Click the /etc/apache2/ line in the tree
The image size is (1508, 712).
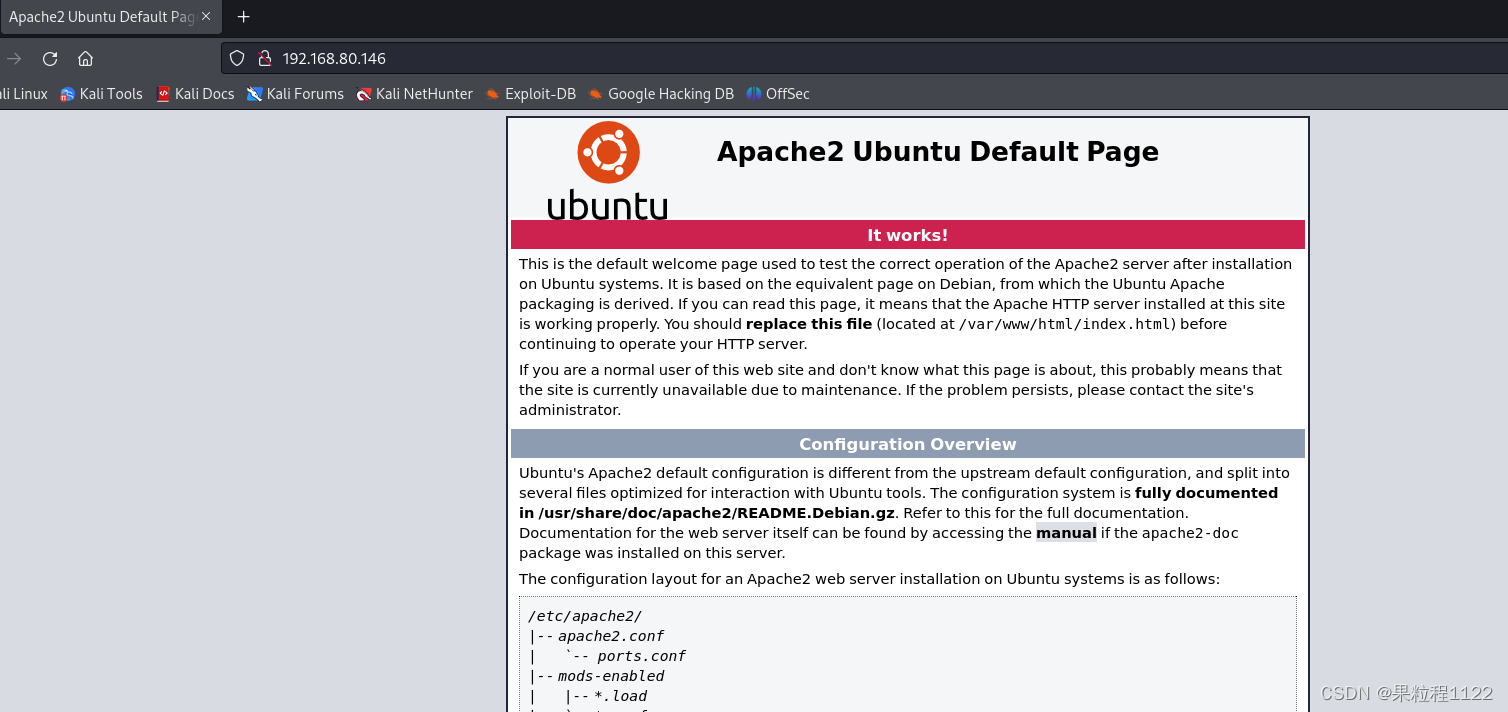pyautogui.click(x=585, y=616)
